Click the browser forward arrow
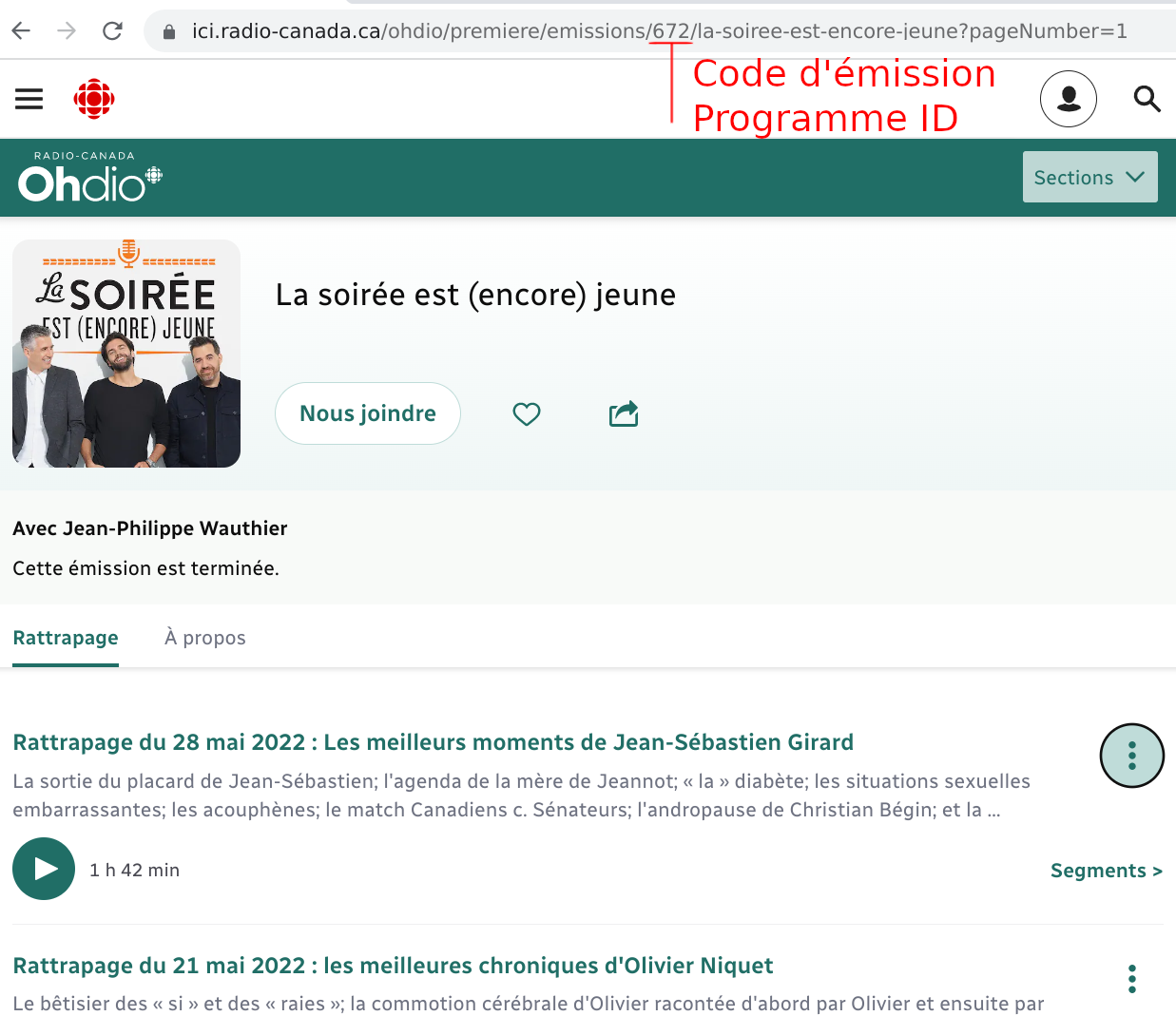1176x1016 pixels. coord(67,31)
